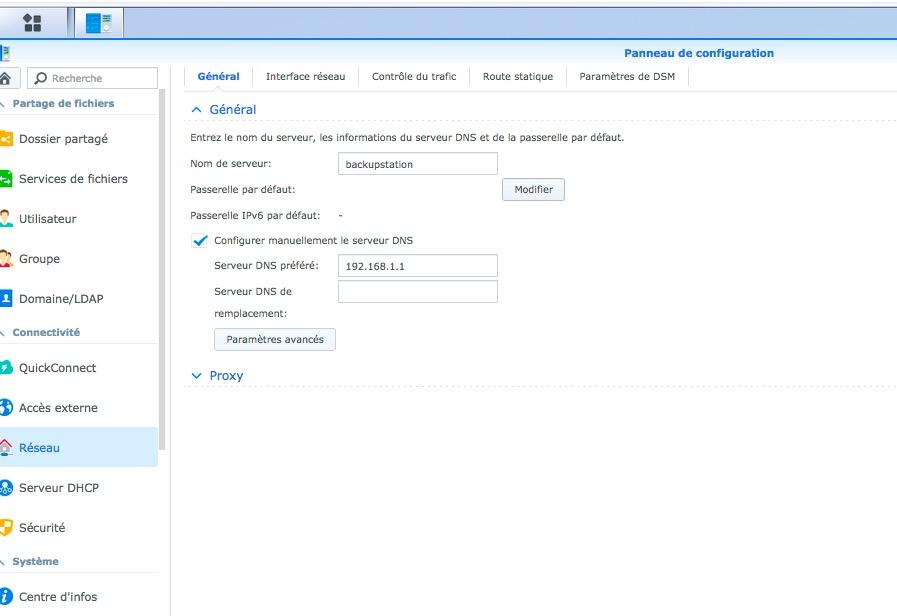Image resolution: width=897 pixels, height=616 pixels.
Task: Open the Route statique tab
Action: coord(518,77)
